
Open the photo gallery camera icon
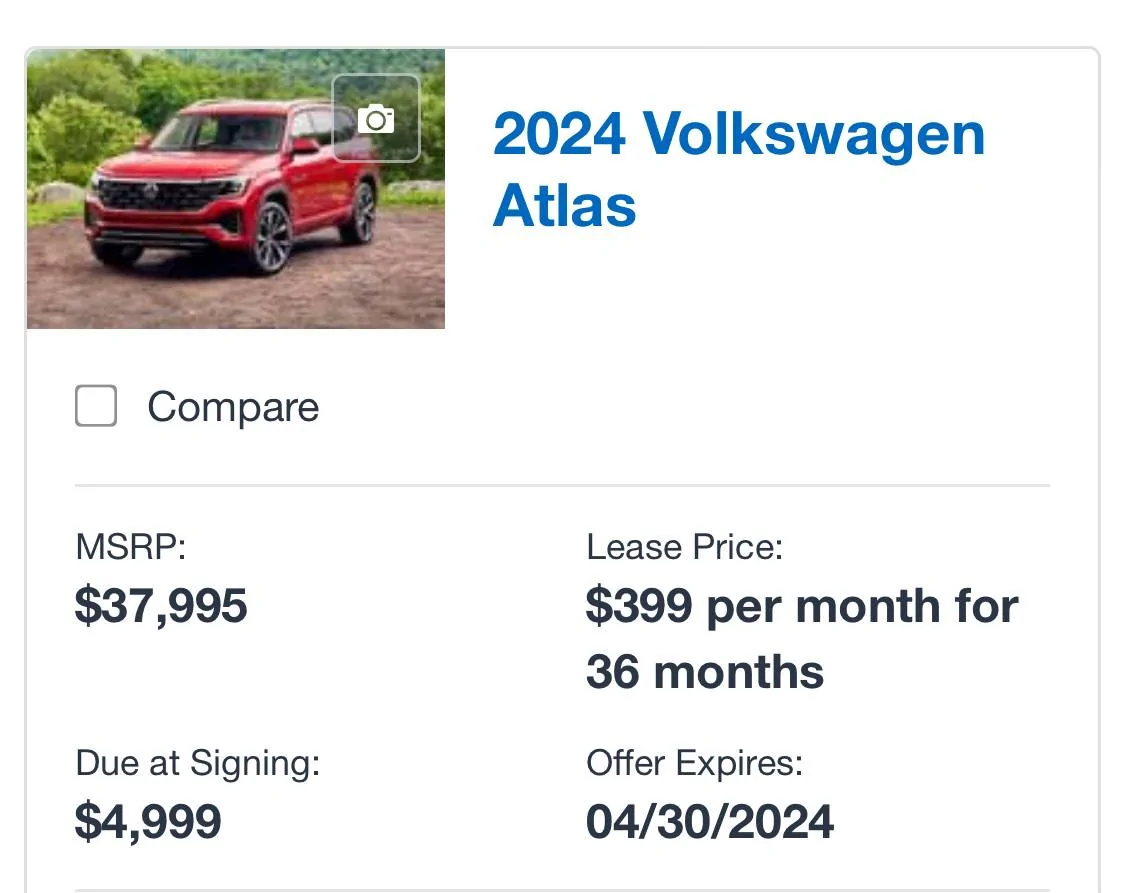(x=376, y=118)
